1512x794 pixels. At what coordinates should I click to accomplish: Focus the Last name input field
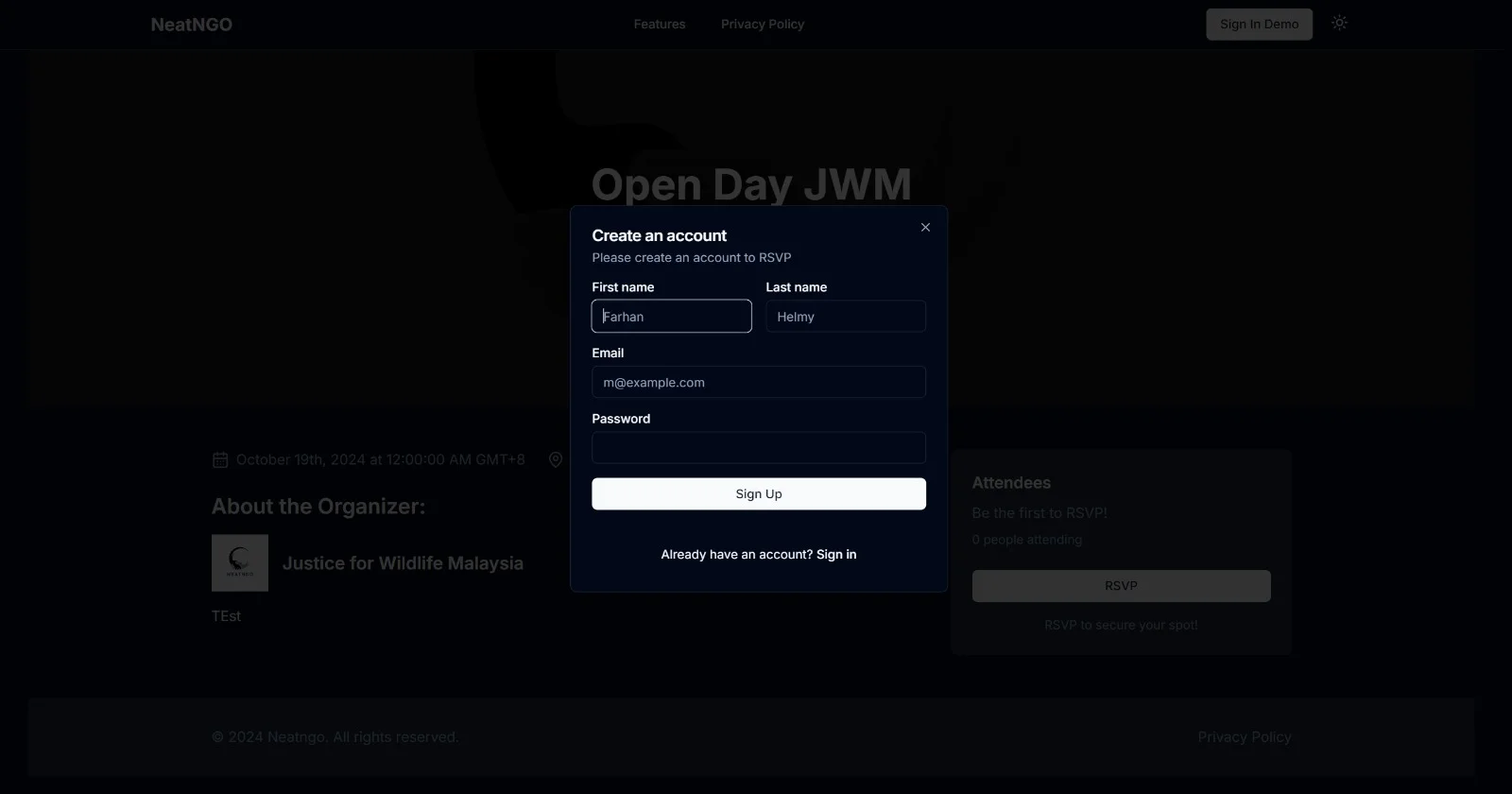[845, 317]
